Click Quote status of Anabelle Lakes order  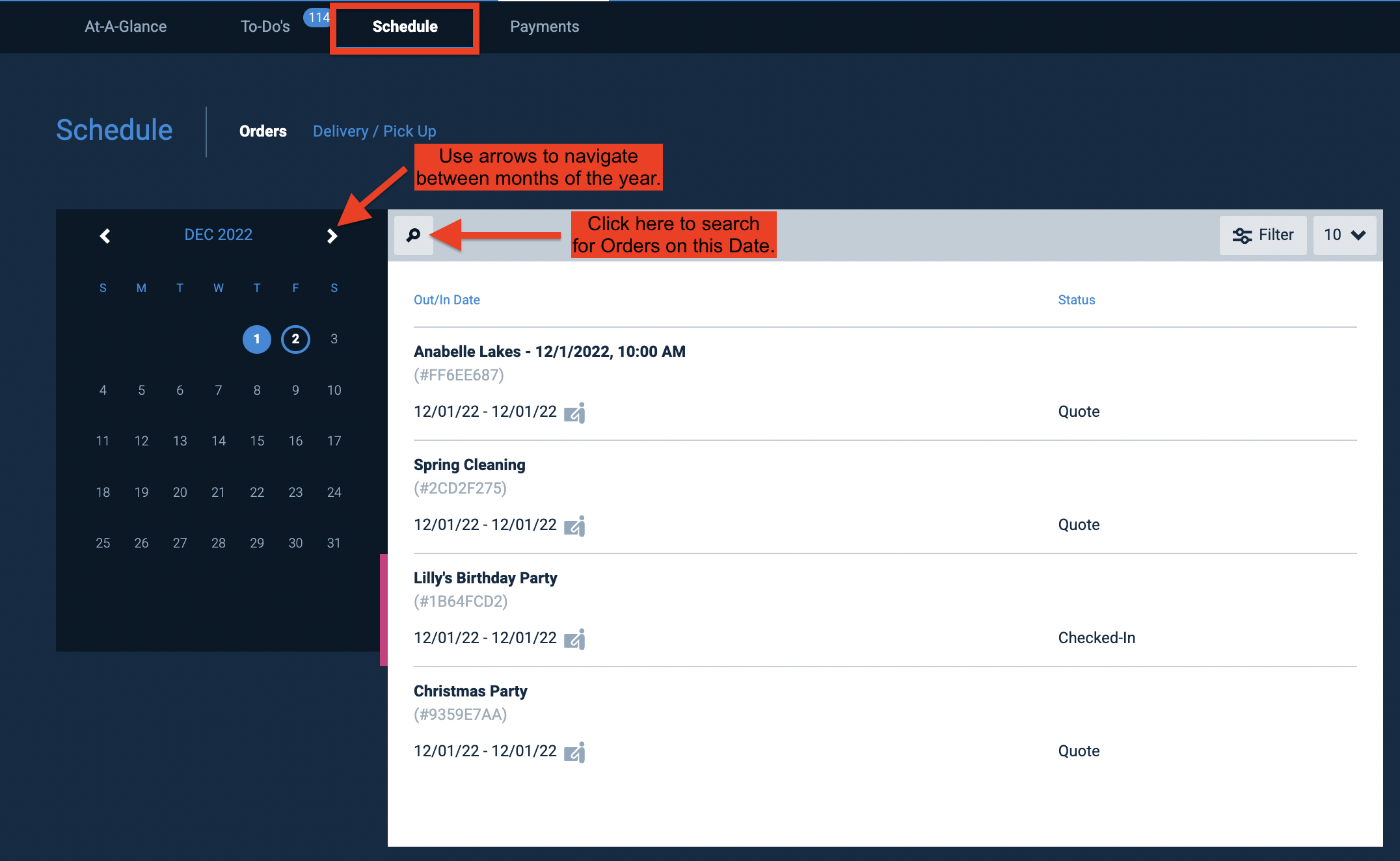coord(1079,412)
